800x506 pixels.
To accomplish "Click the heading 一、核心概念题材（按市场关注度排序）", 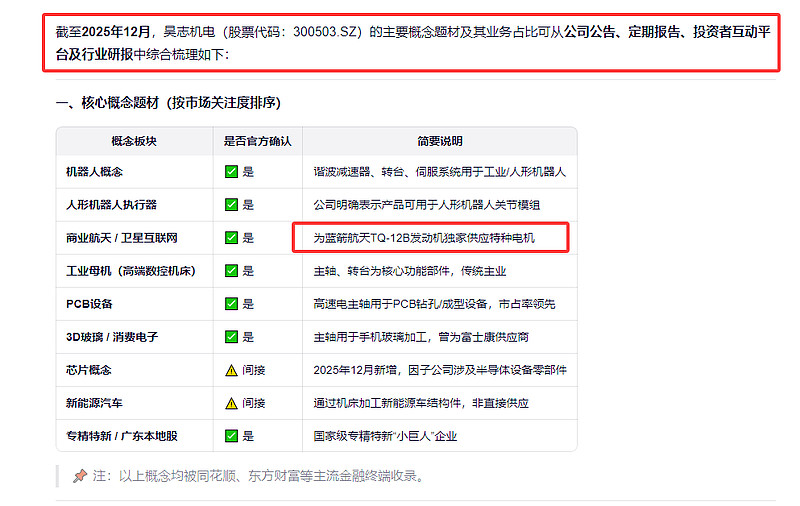I will (168, 103).
